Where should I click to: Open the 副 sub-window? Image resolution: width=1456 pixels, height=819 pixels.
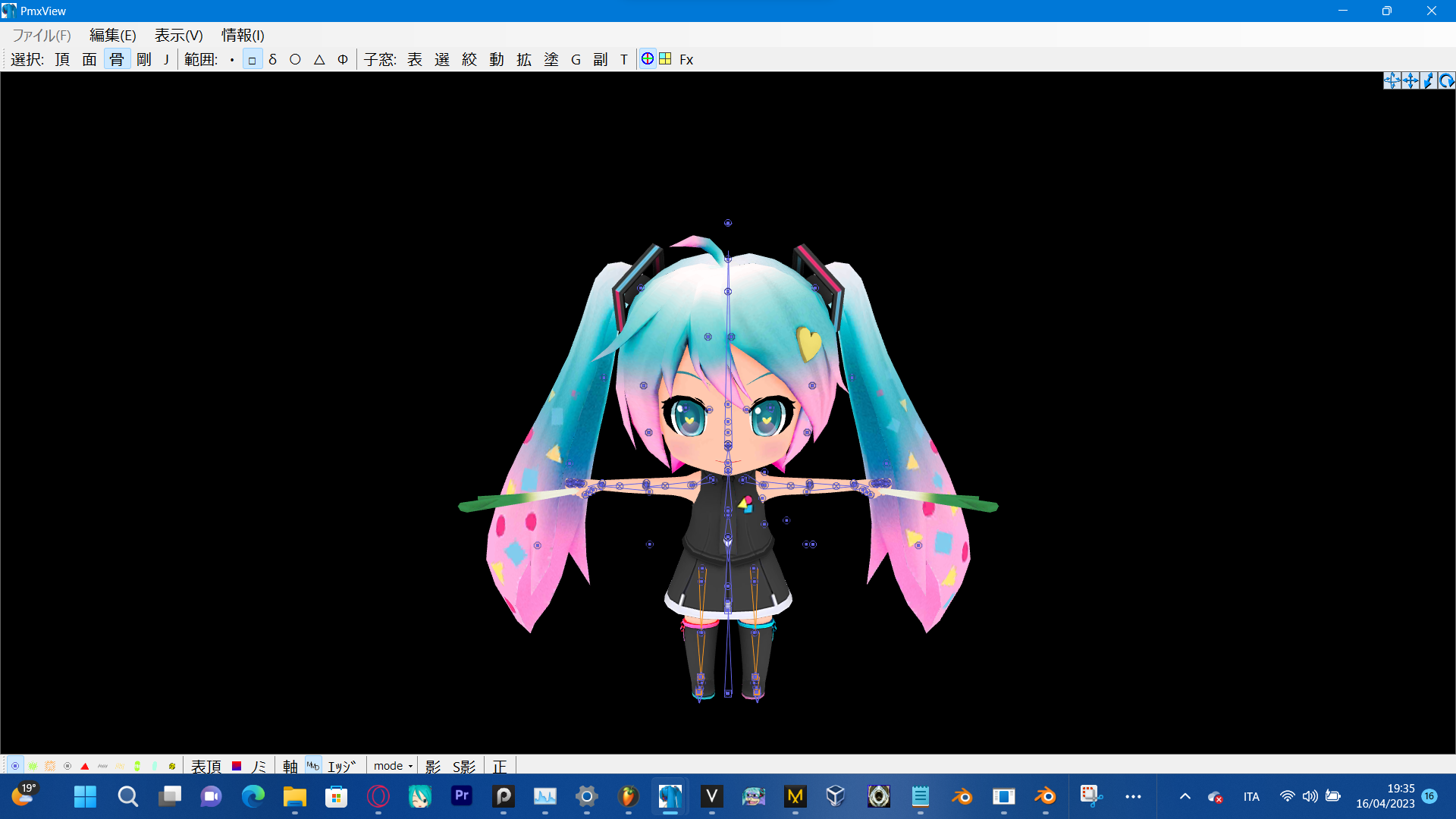[601, 59]
